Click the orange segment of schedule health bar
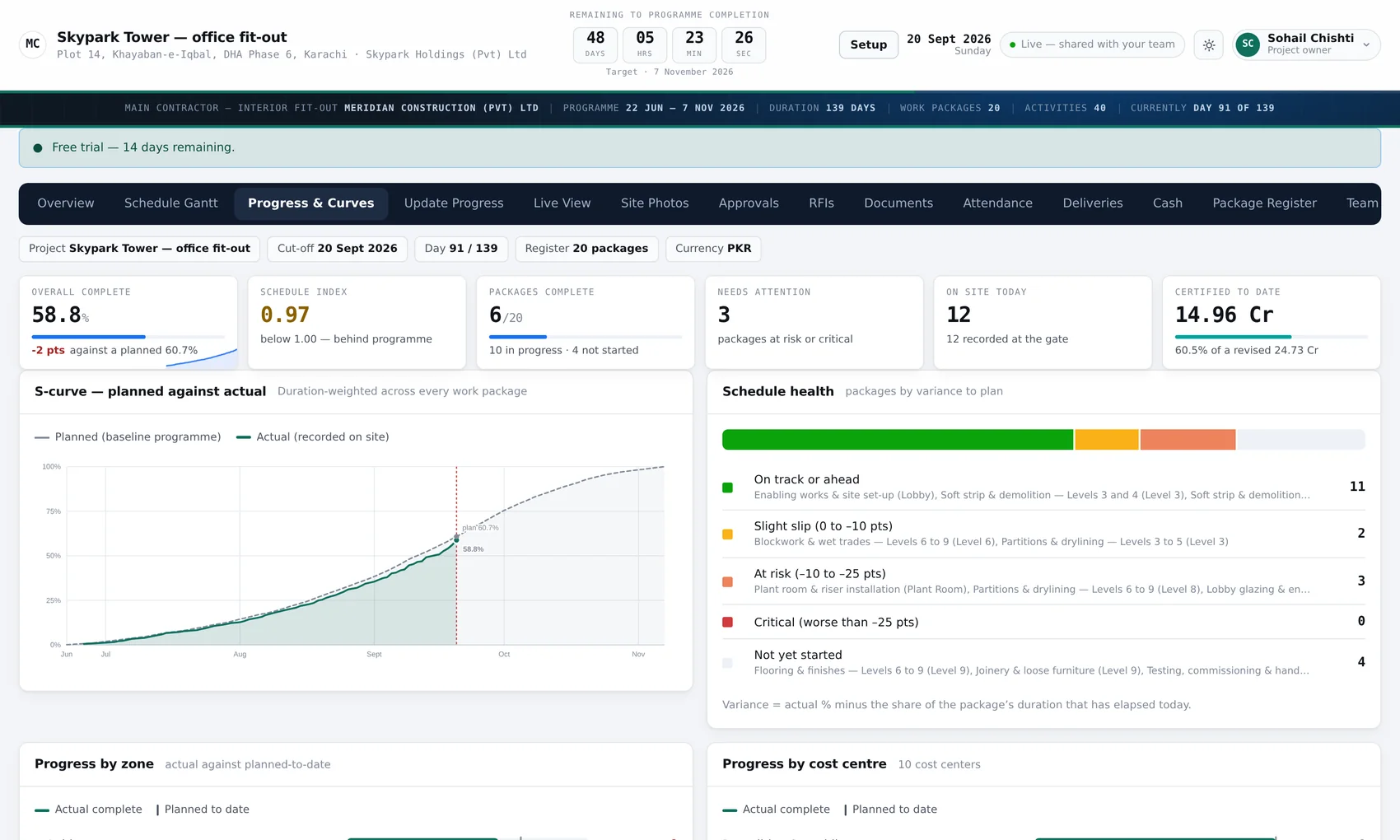The height and width of the screenshot is (840, 1400). (1188, 440)
